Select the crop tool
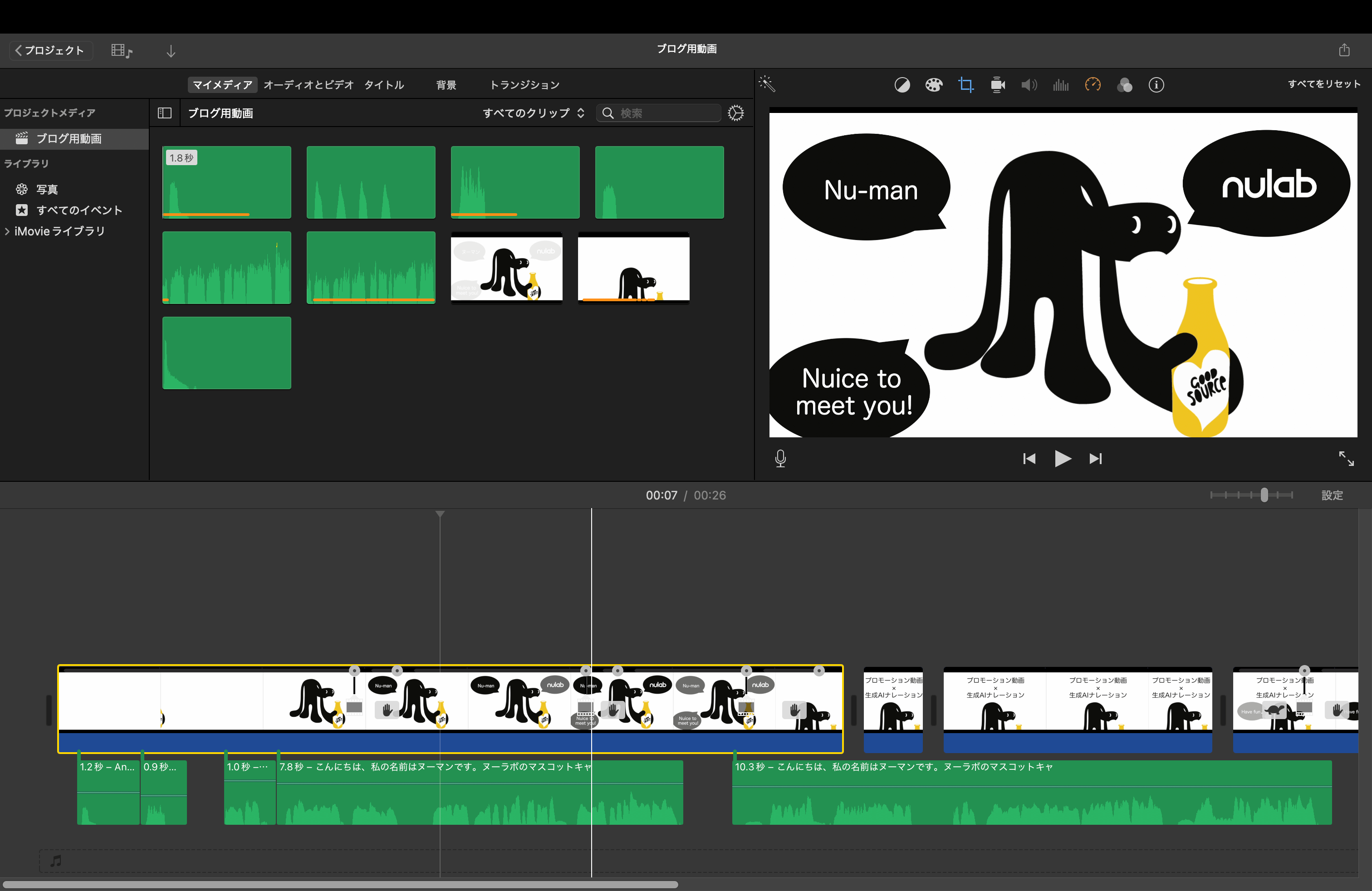 pyautogui.click(x=965, y=85)
